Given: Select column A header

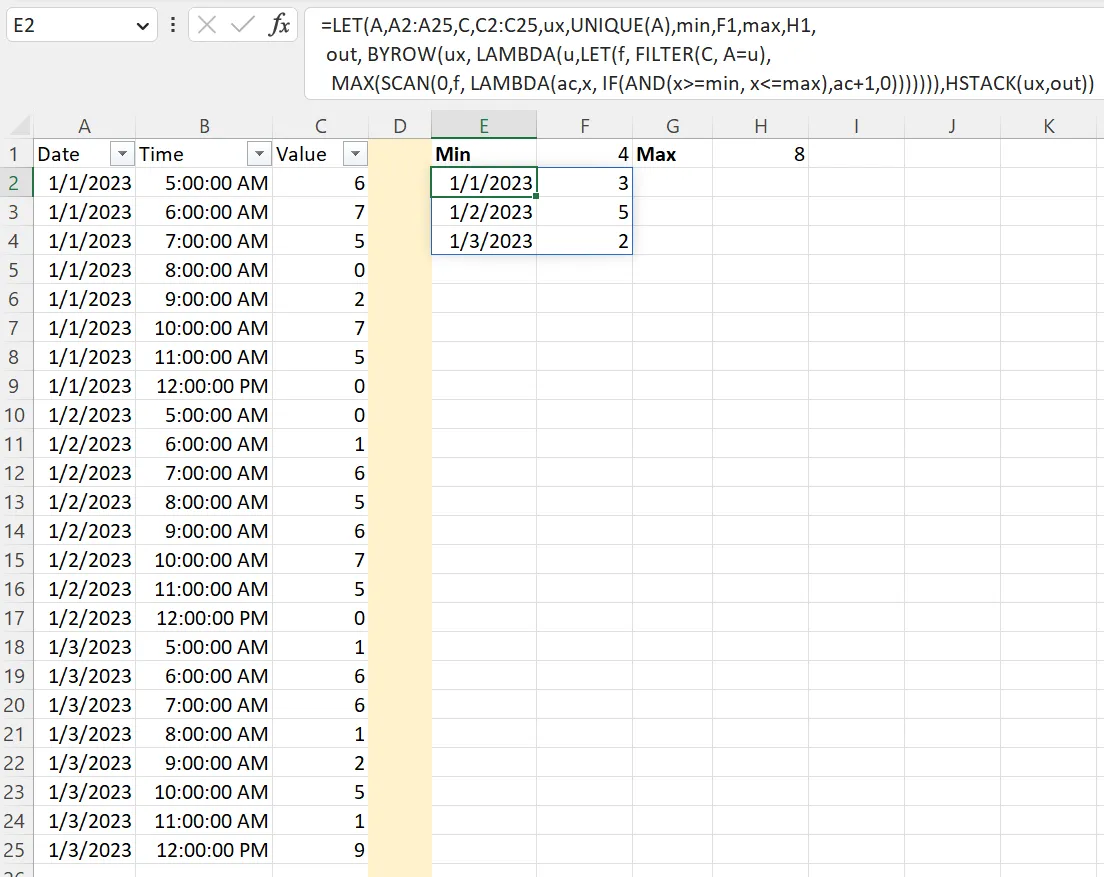Looking at the screenshot, I should coord(84,126).
